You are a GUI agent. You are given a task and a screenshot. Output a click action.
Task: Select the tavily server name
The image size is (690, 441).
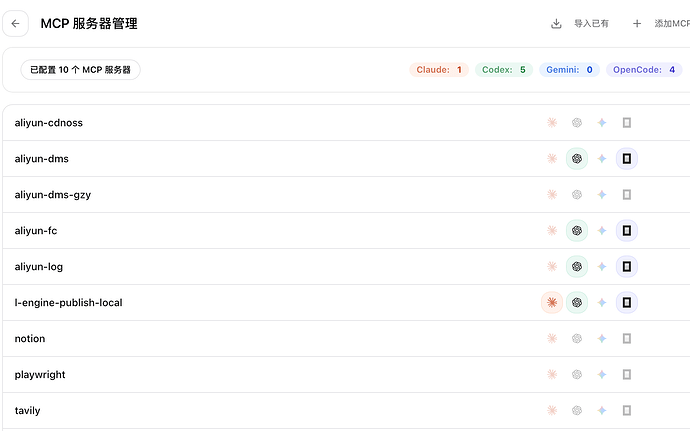27,411
